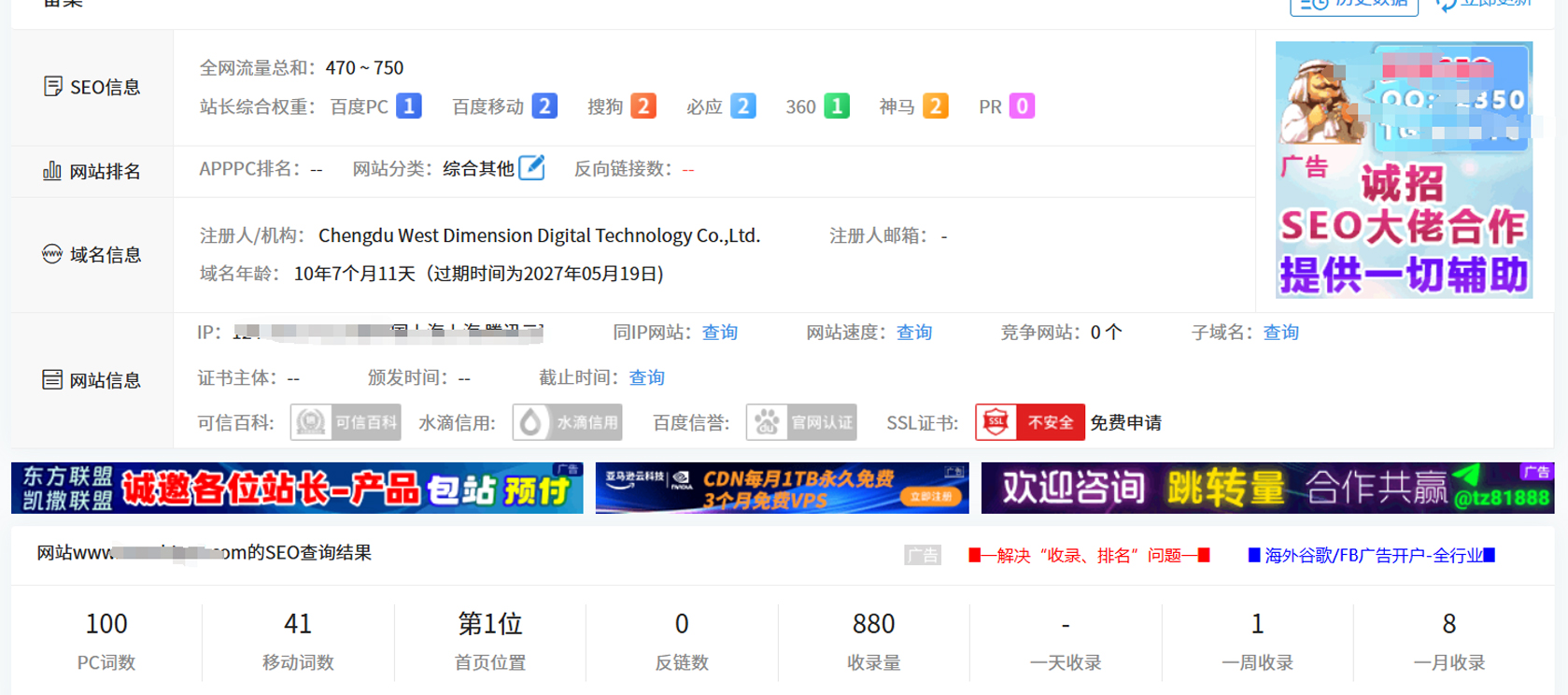
Task: Query 同IP网站 via 查询 link
Action: point(720,333)
